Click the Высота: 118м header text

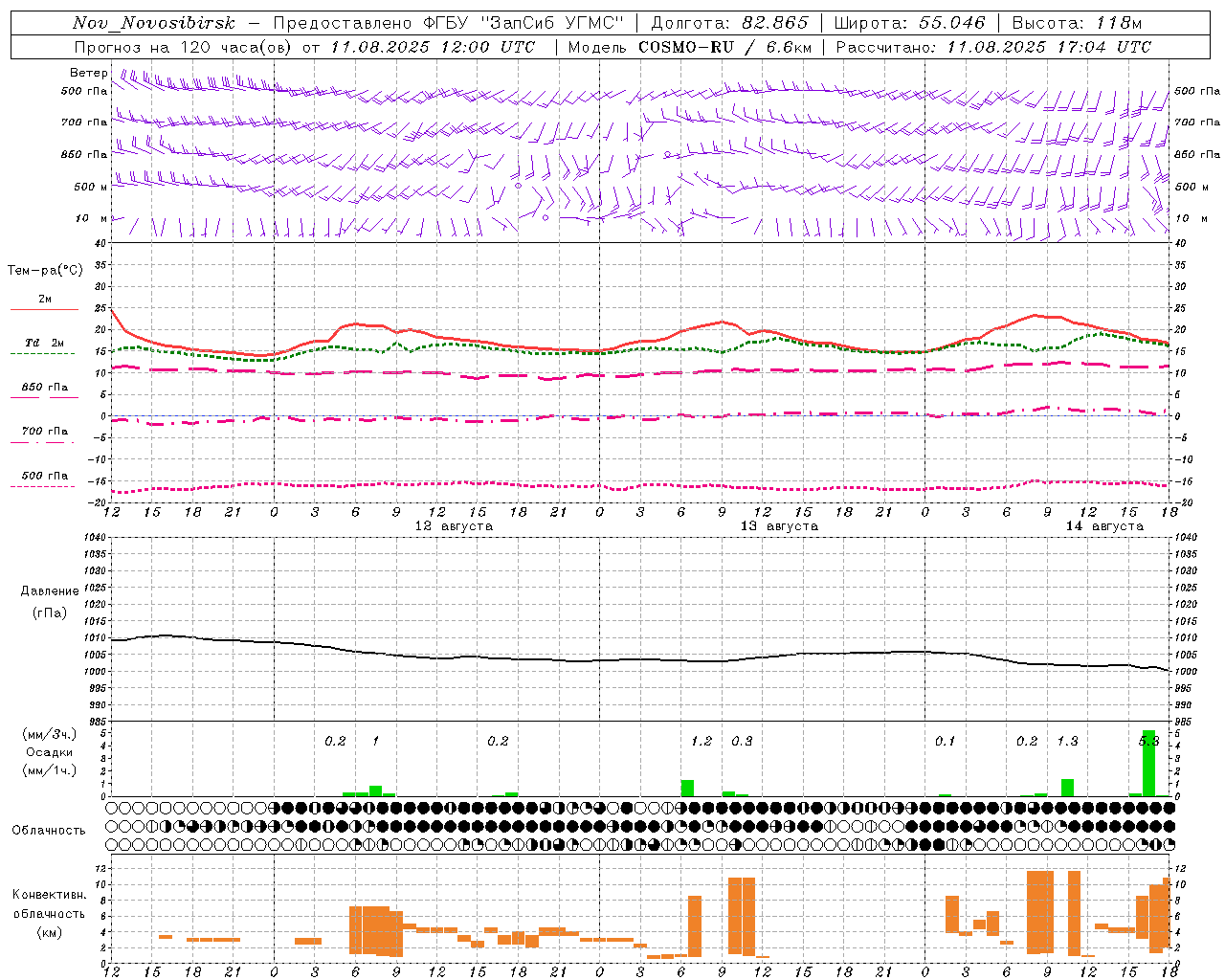coord(1077,23)
